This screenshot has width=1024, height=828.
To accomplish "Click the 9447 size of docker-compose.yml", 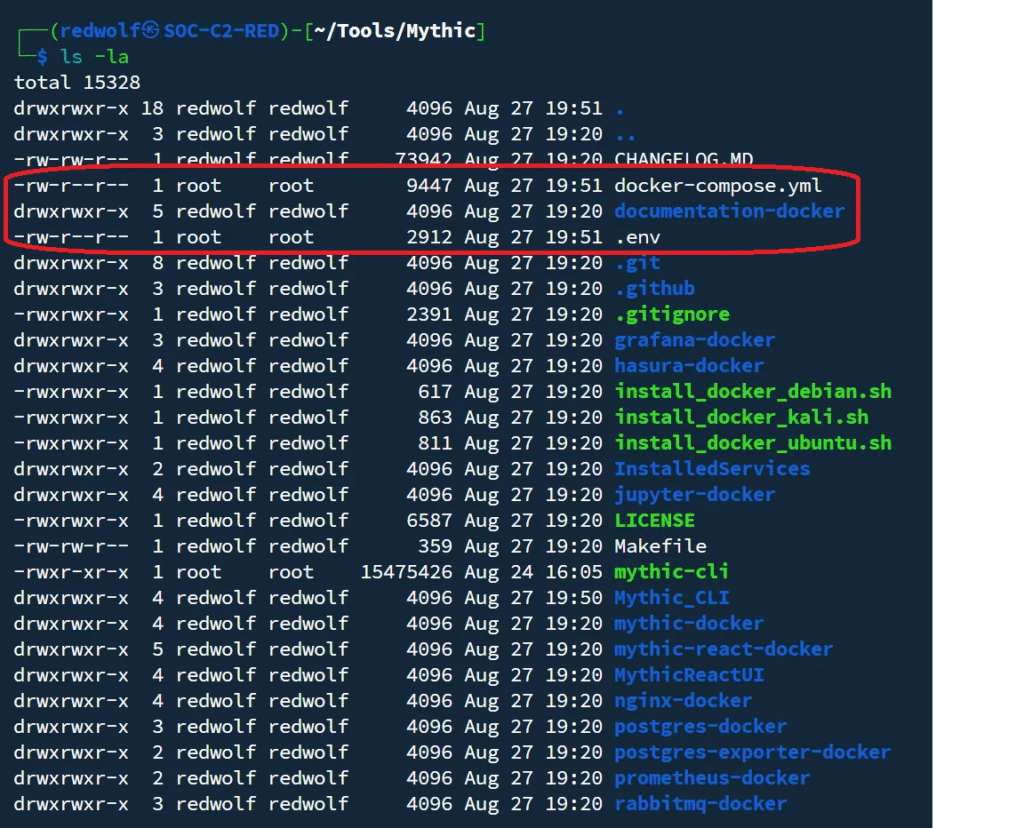I will (429, 185).
